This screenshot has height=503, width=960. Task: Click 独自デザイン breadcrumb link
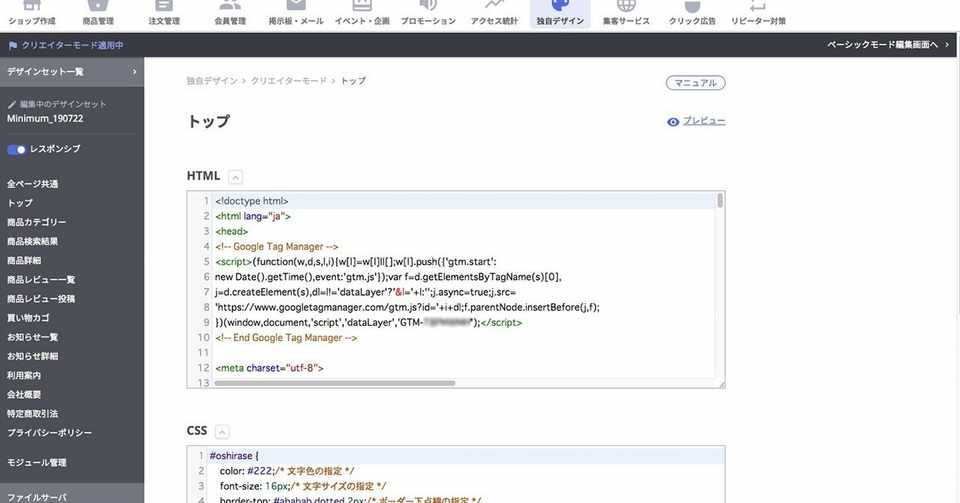pos(212,81)
